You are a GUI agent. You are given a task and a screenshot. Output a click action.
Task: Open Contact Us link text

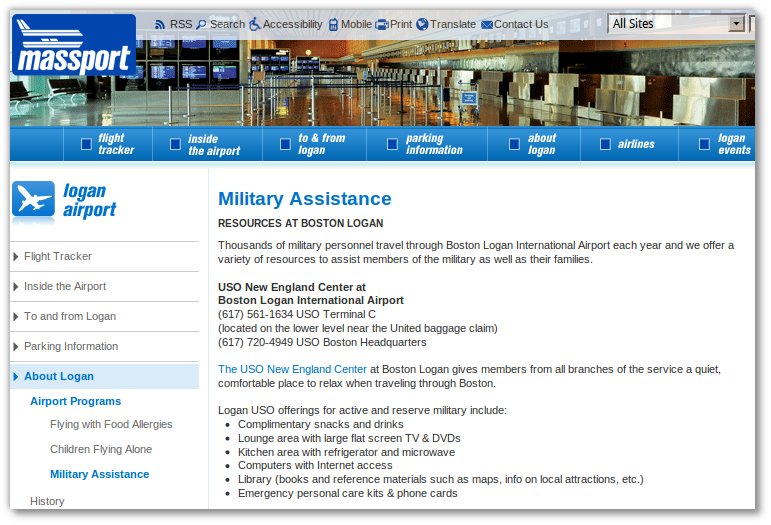point(521,24)
